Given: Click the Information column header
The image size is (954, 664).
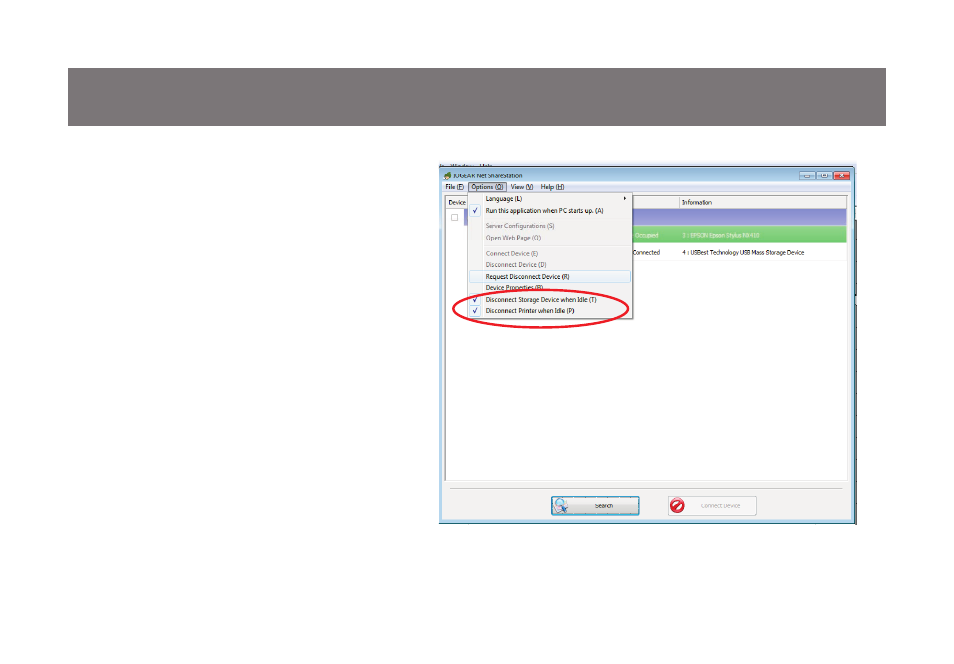Looking at the screenshot, I should tap(762, 202).
